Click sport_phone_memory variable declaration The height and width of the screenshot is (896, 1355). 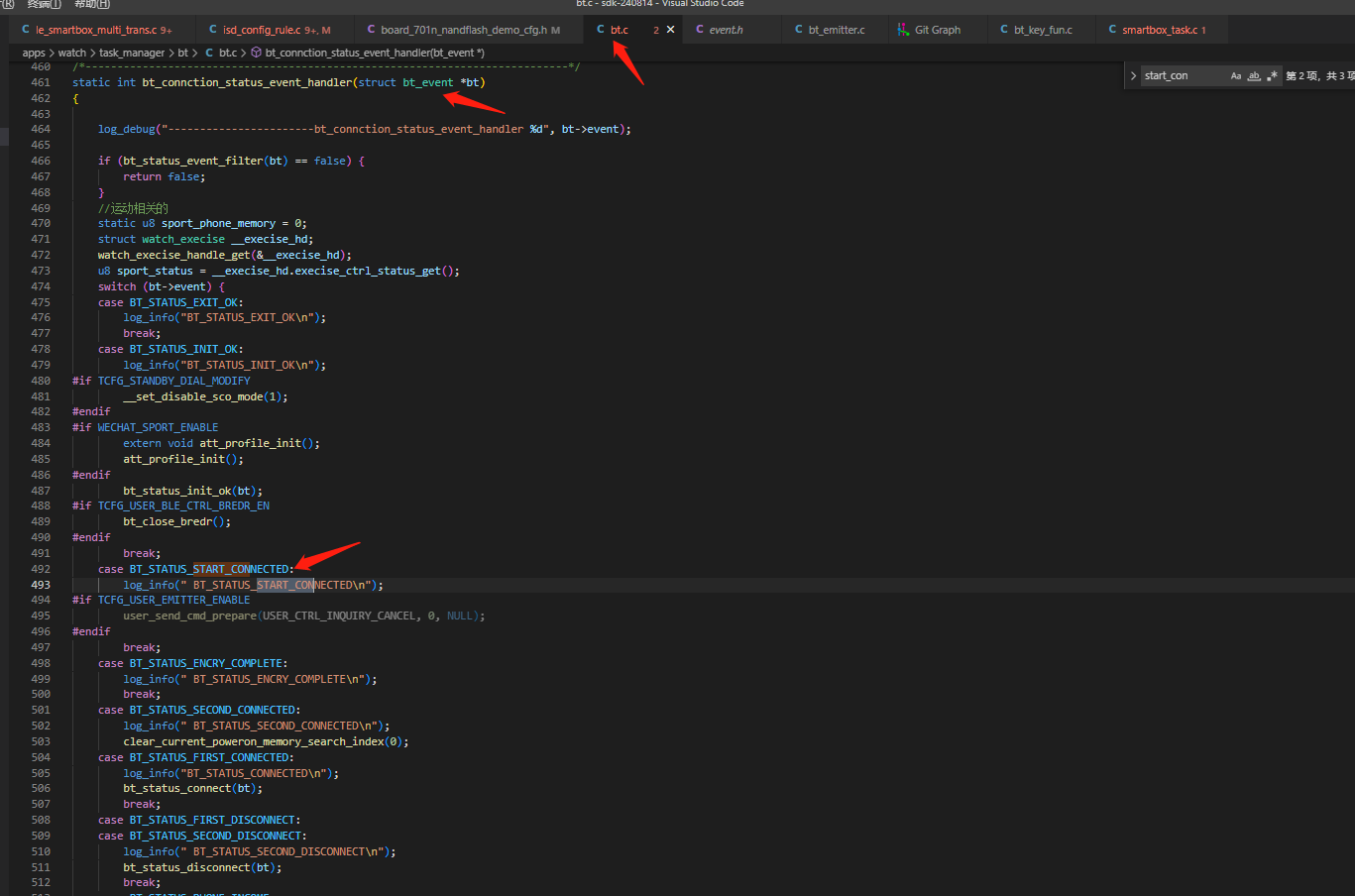coord(218,223)
